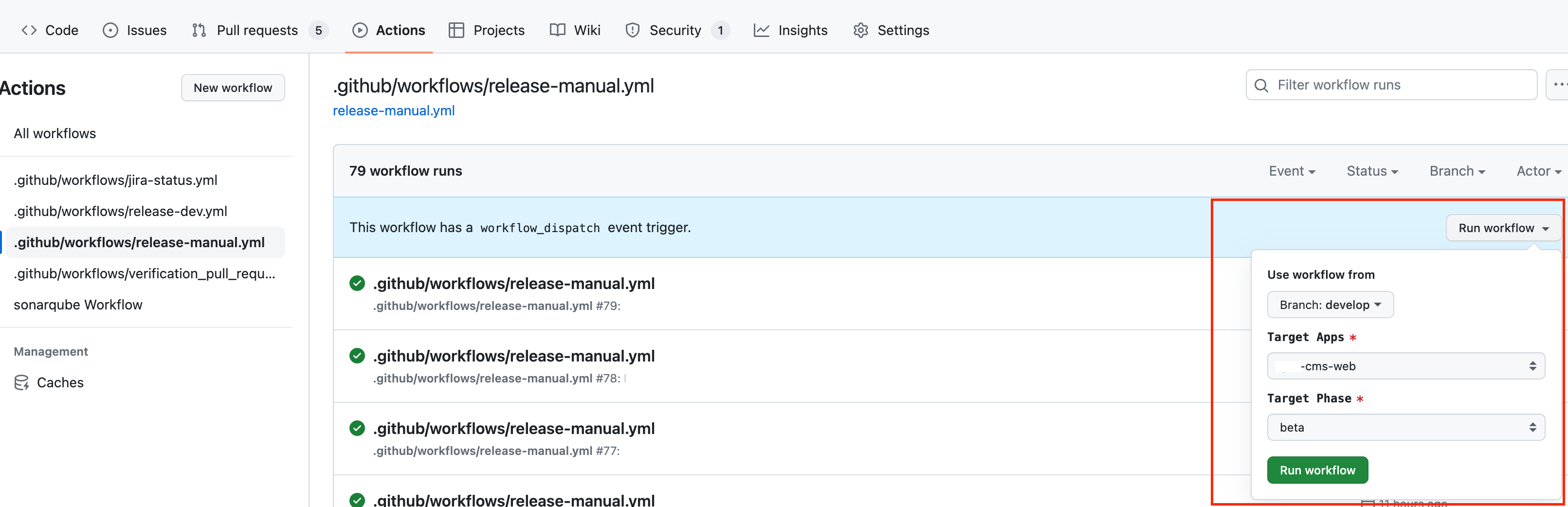Open the Target Phase beta select

[1405, 427]
